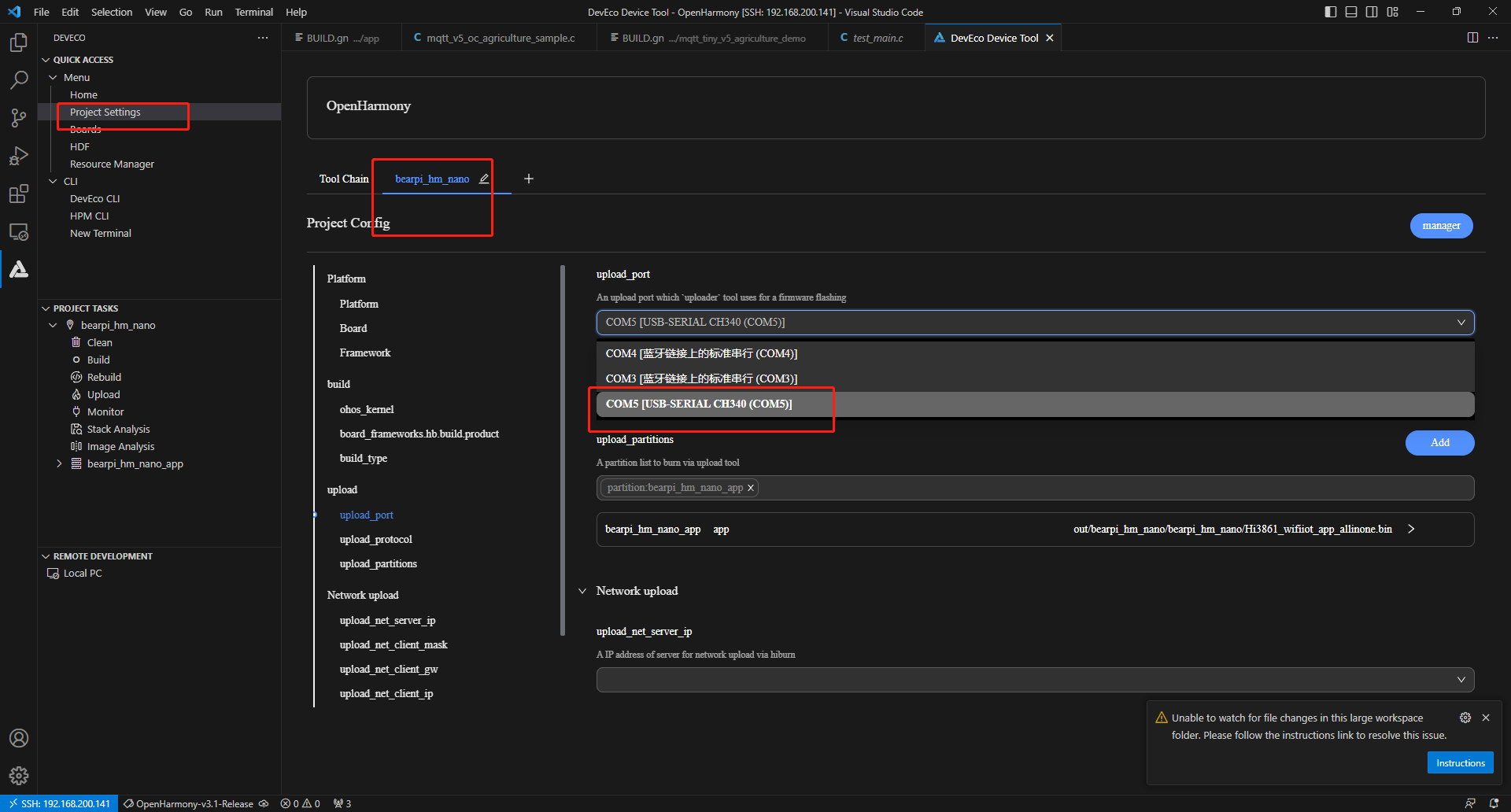Open the Accounts menu icon
This screenshot has height=812, width=1511.
coord(19,738)
